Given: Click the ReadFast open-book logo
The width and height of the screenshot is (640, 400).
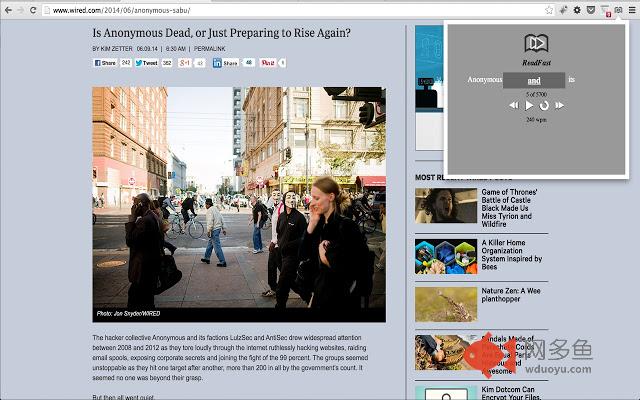Looking at the screenshot, I should (536, 43).
